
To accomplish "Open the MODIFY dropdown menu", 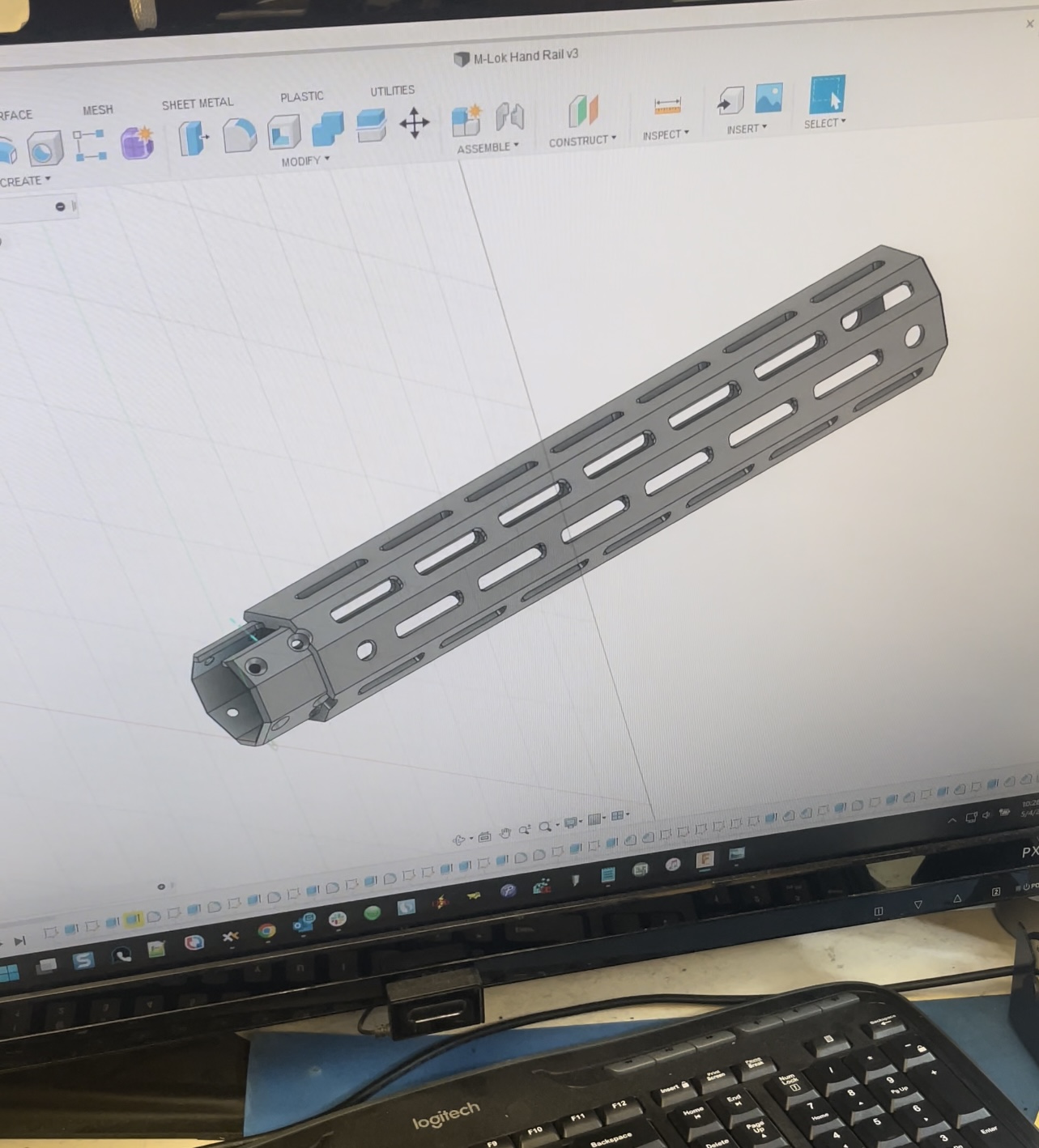I will pos(305,161).
